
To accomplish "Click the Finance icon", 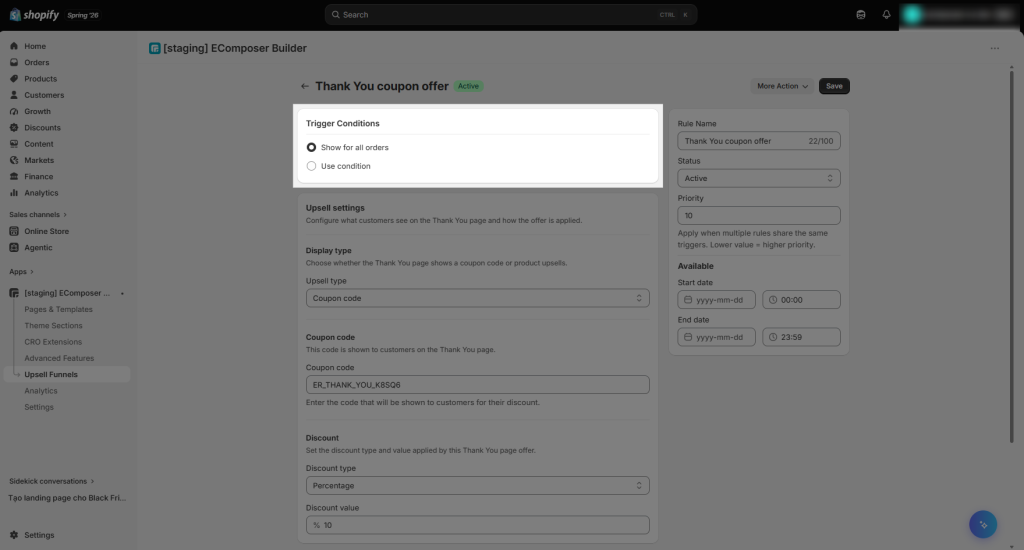I will pyautogui.click(x=14, y=177).
